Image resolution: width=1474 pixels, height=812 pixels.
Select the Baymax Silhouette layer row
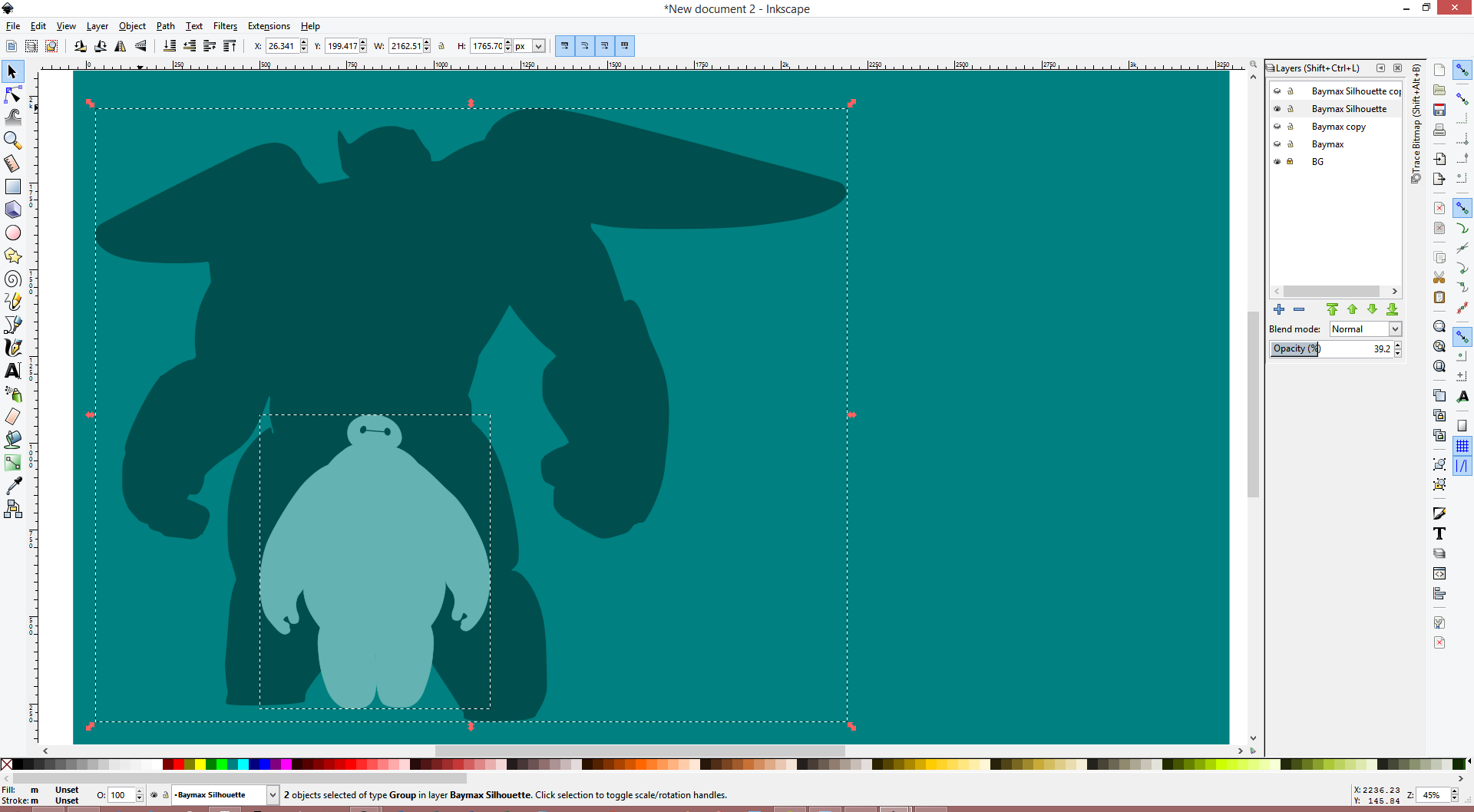coord(1335,109)
